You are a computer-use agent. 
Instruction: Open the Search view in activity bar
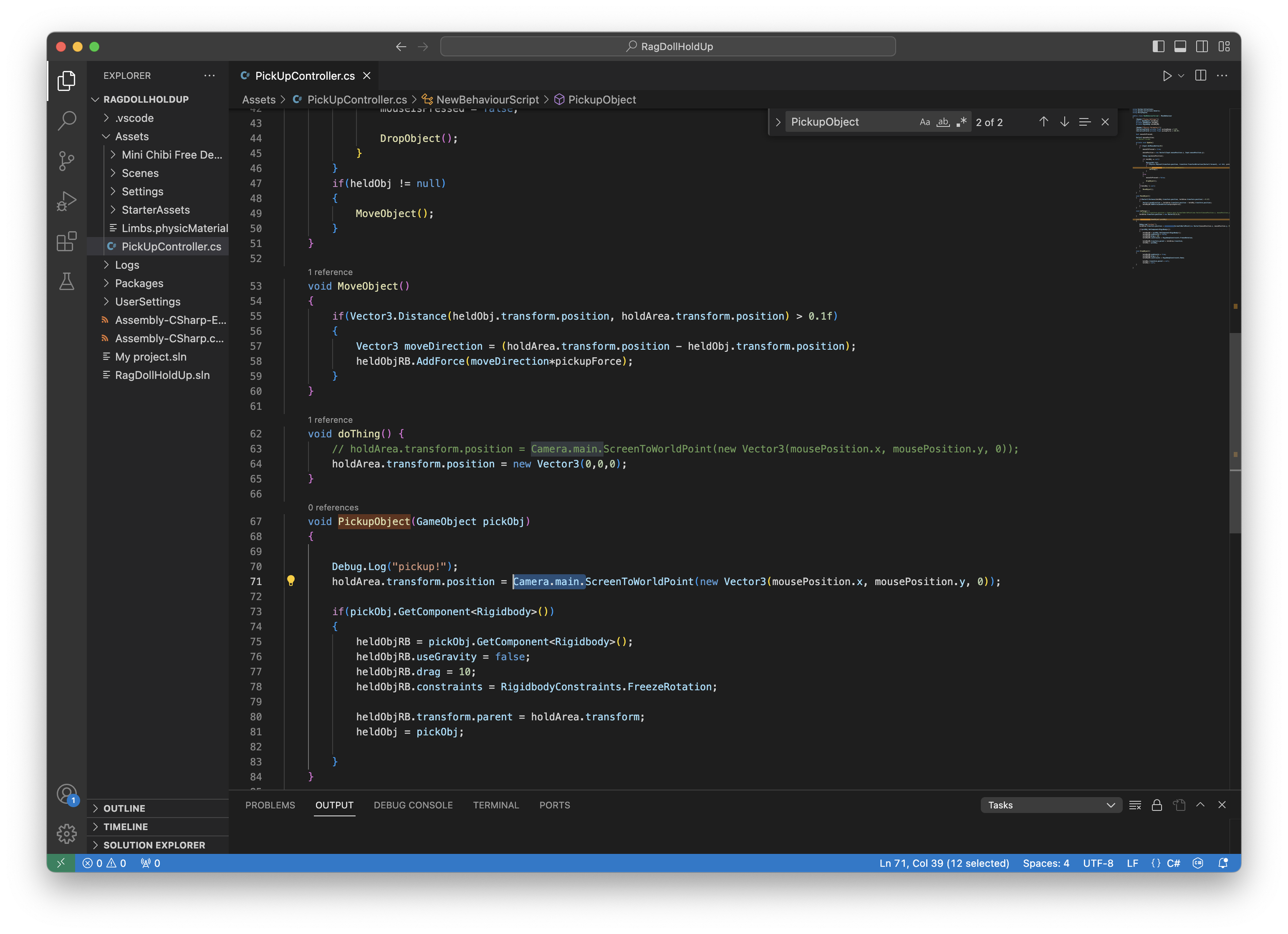click(66, 121)
